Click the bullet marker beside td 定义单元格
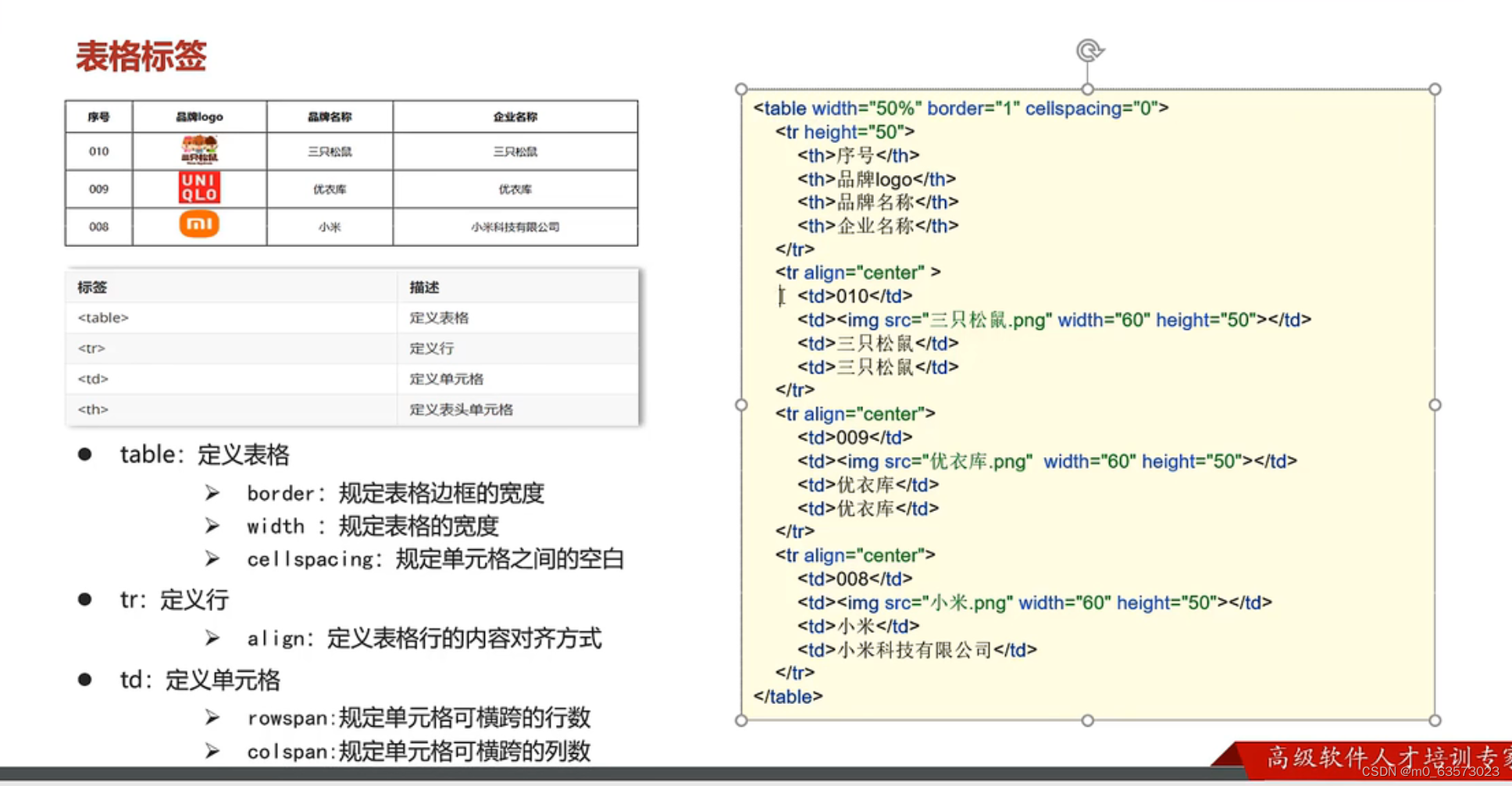The height and width of the screenshot is (786, 1512). (x=84, y=680)
